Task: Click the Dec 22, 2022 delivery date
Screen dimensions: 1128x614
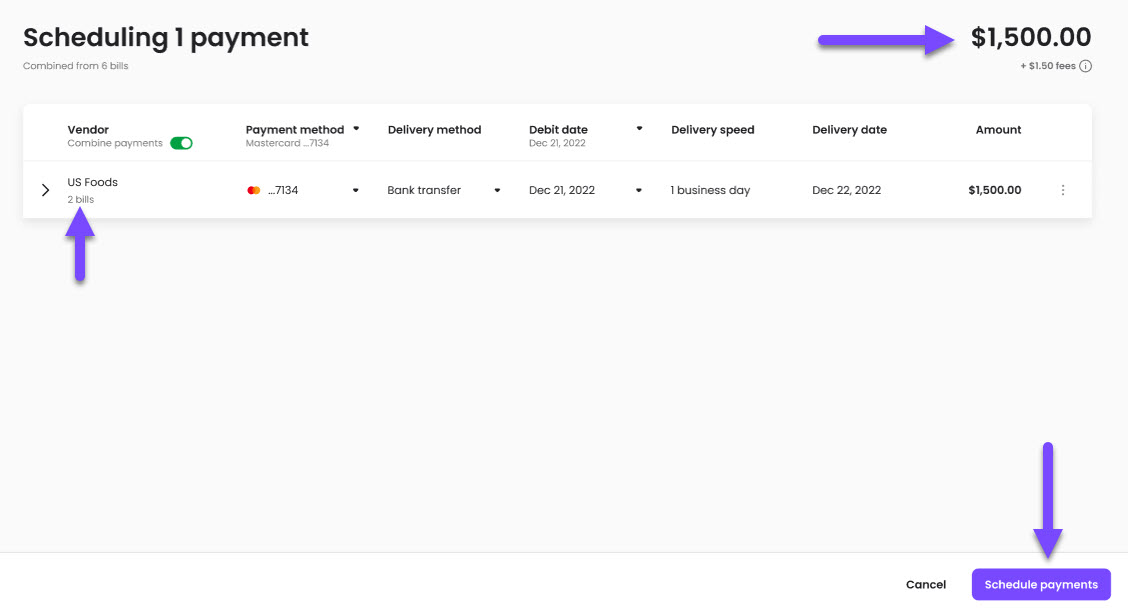Action: (847, 190)
